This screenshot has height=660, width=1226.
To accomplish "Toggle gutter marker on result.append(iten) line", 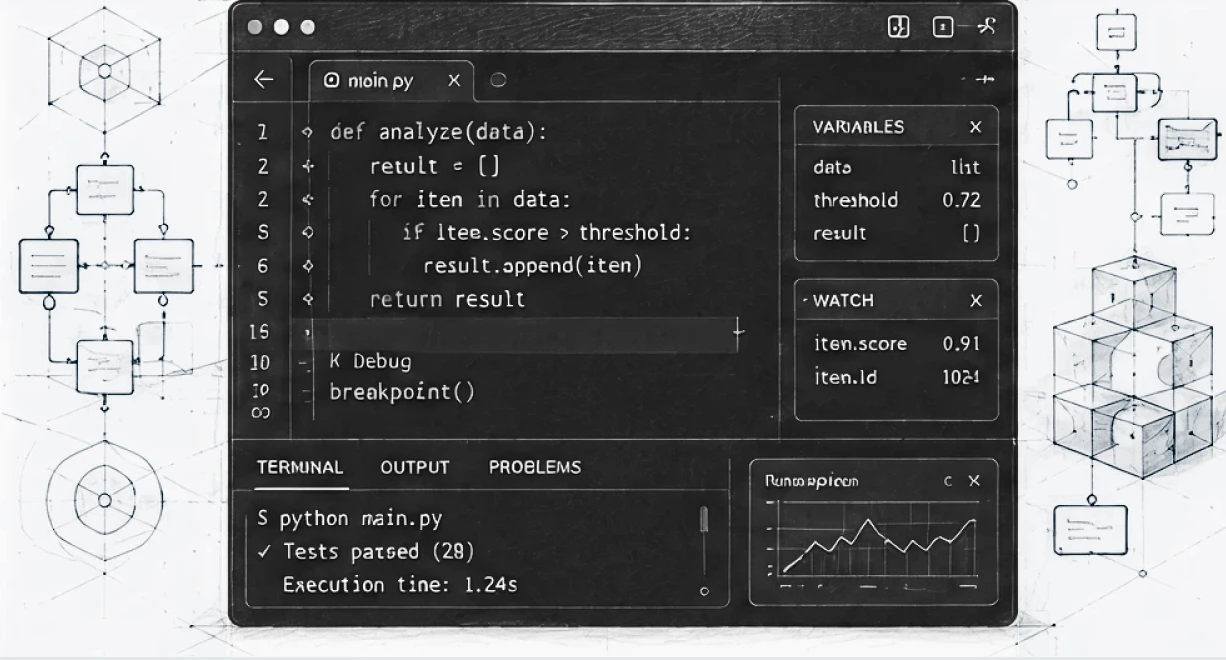I will click(308, 265).
